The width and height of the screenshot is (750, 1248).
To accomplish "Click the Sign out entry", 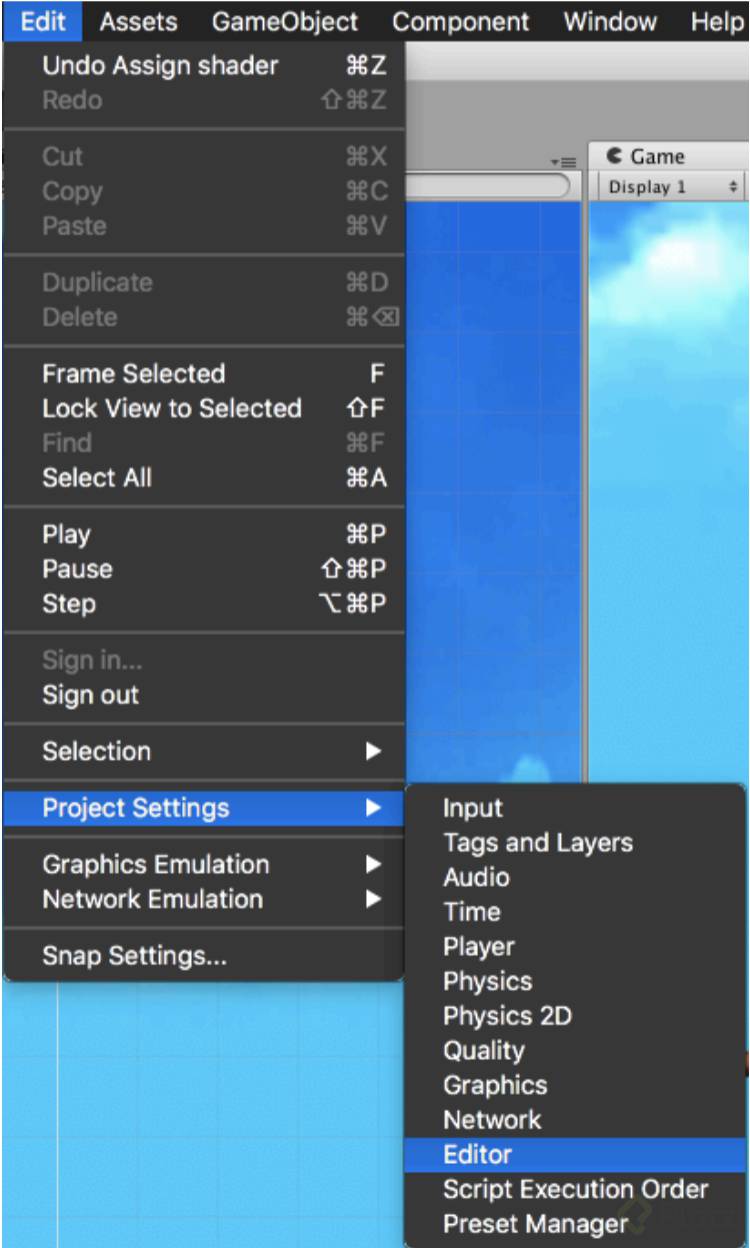I will point(91,696).
